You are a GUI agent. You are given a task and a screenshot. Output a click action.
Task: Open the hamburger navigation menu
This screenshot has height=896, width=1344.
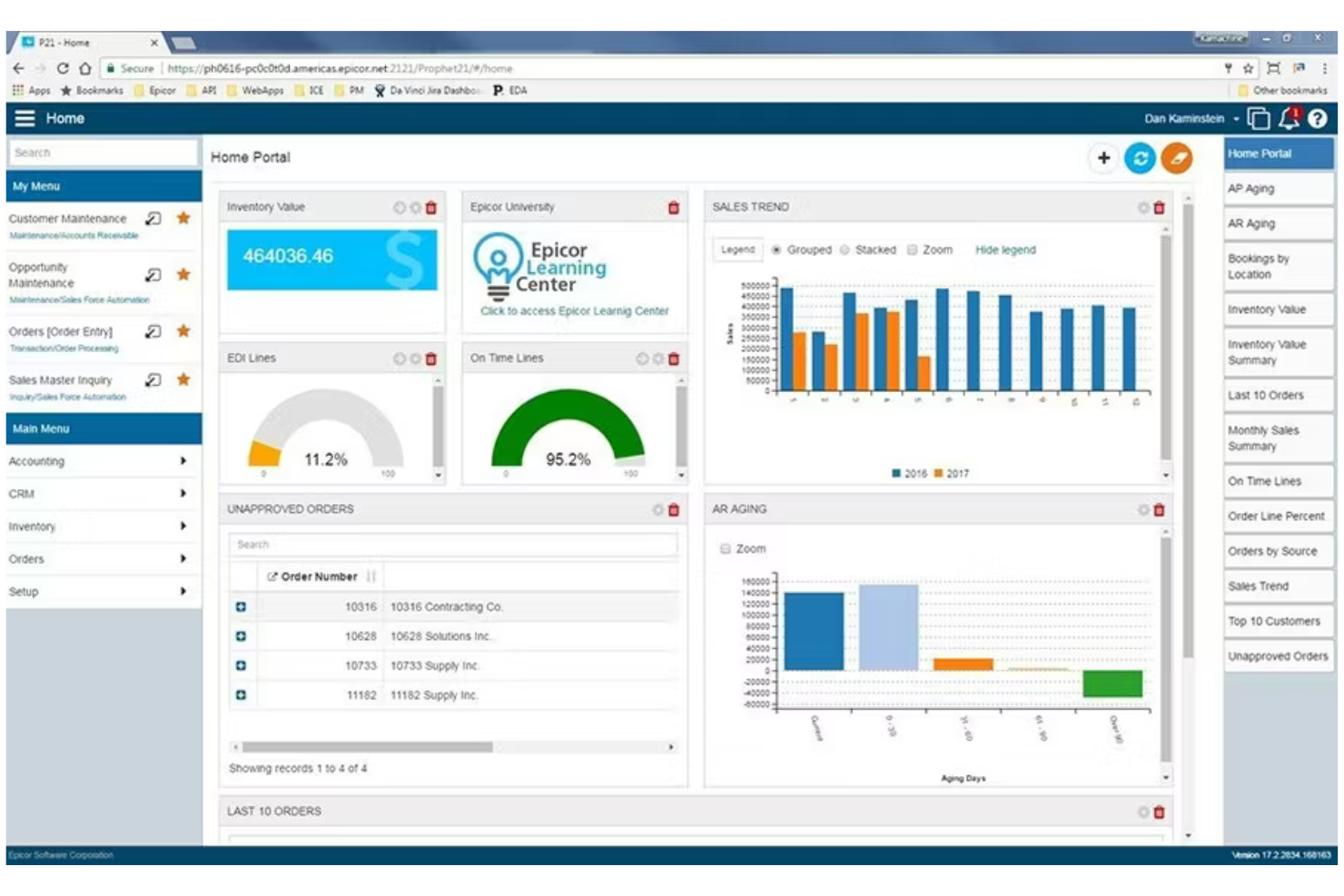pyautogui.click(x=26, y=118)
